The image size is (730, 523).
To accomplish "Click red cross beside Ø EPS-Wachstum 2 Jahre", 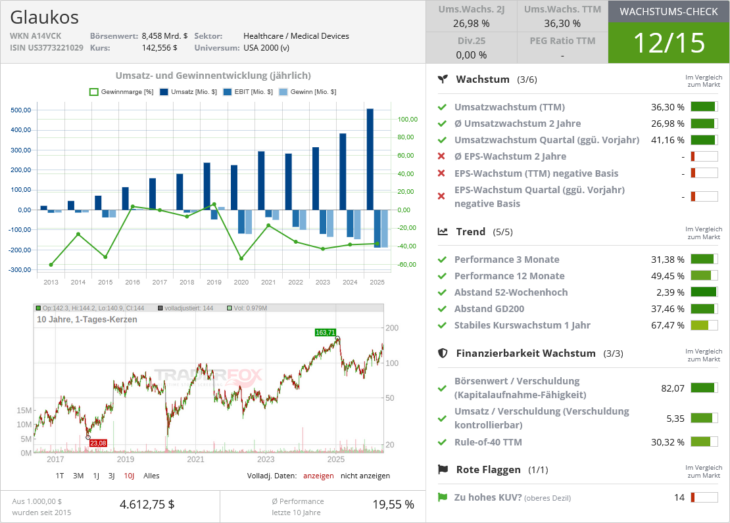I will 441,156.
